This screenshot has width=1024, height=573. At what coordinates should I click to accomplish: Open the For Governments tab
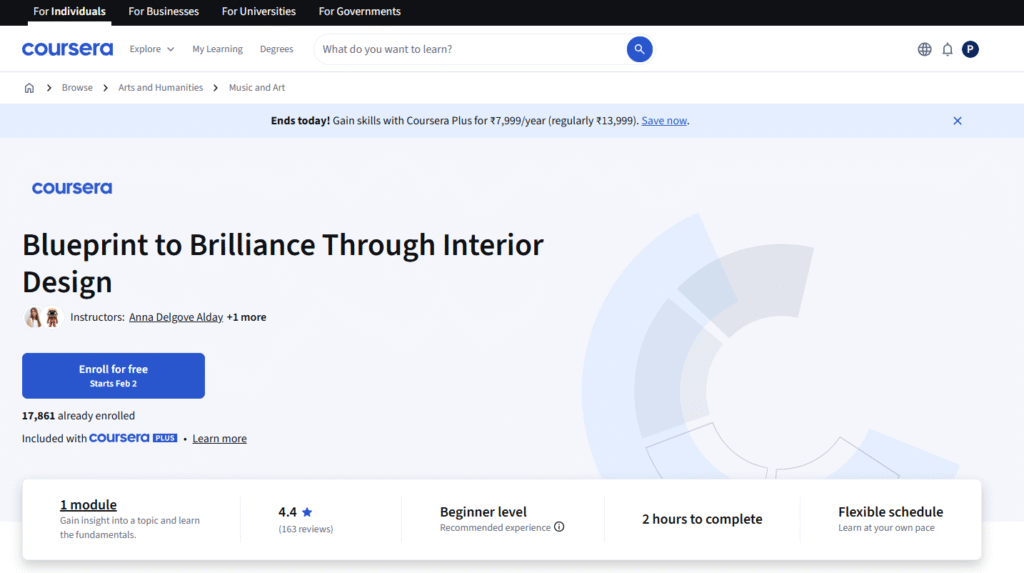pos(359,12)
